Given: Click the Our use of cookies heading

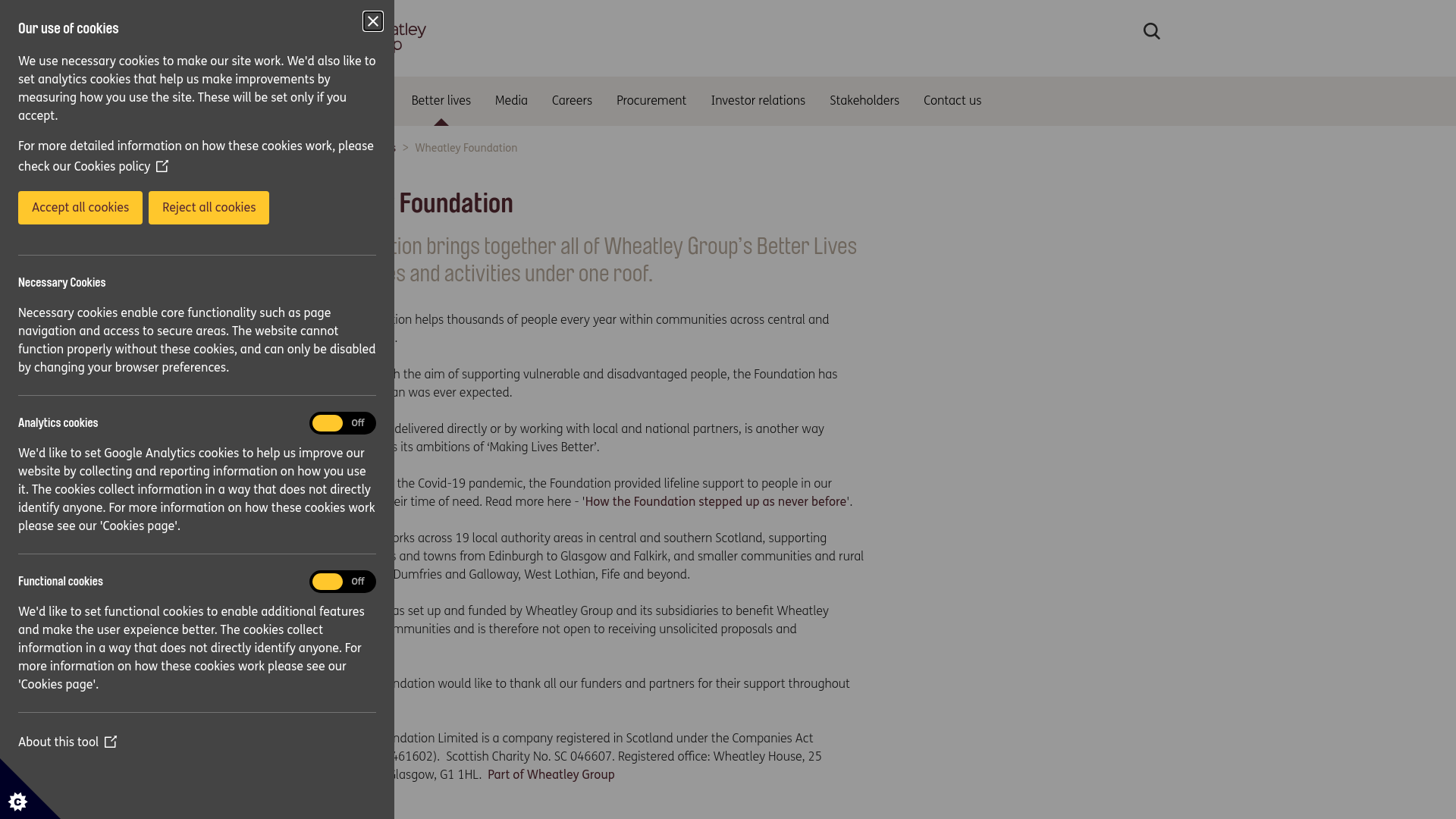Looking at the screenshot, I should pos(68,28).
